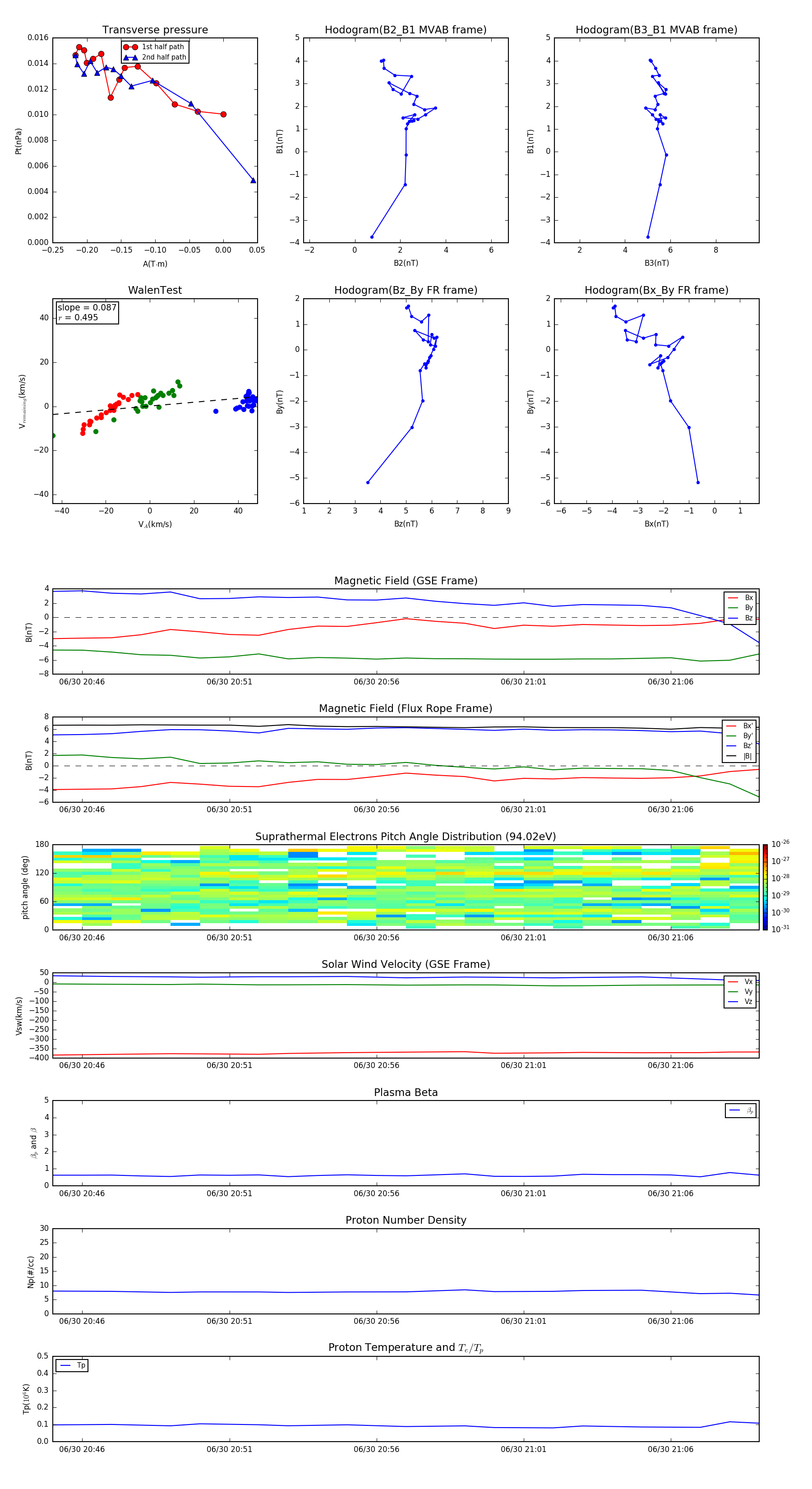The image size is (812, 1489).
Task: Click the "Proton Number Density" title
Action: click(x=406, y=1220)
